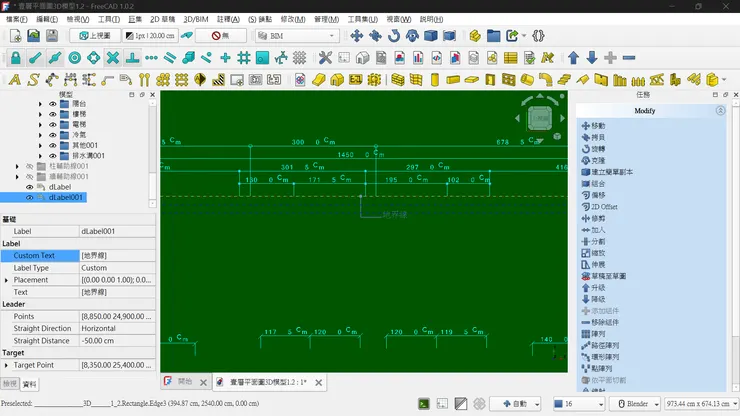740x416 pixels.
Task: Click the Fence tool icon
Action: (638, 79)
